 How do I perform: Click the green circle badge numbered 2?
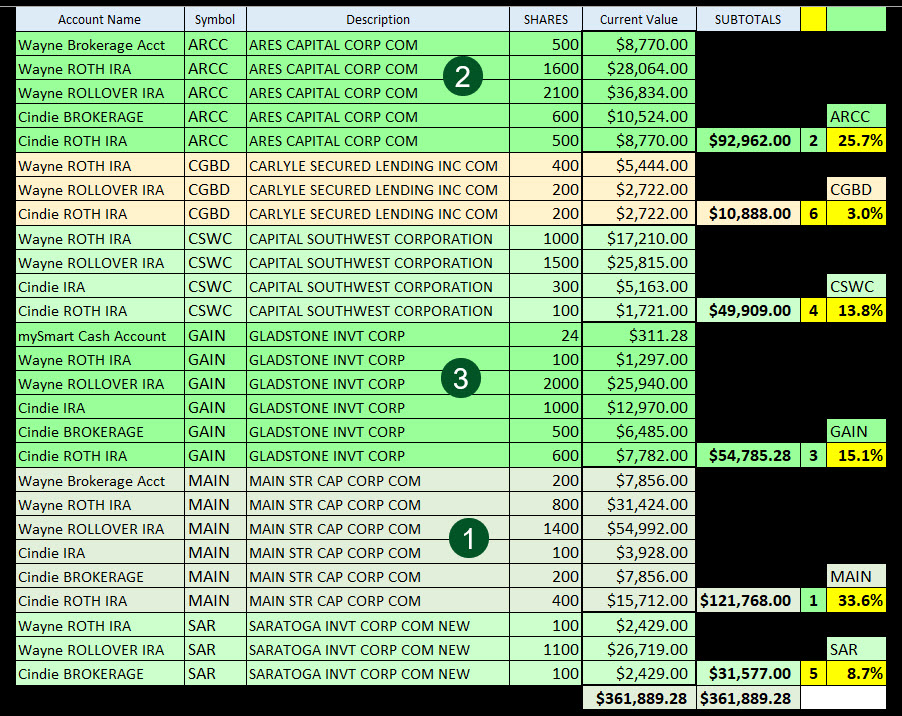coord(462,77)
